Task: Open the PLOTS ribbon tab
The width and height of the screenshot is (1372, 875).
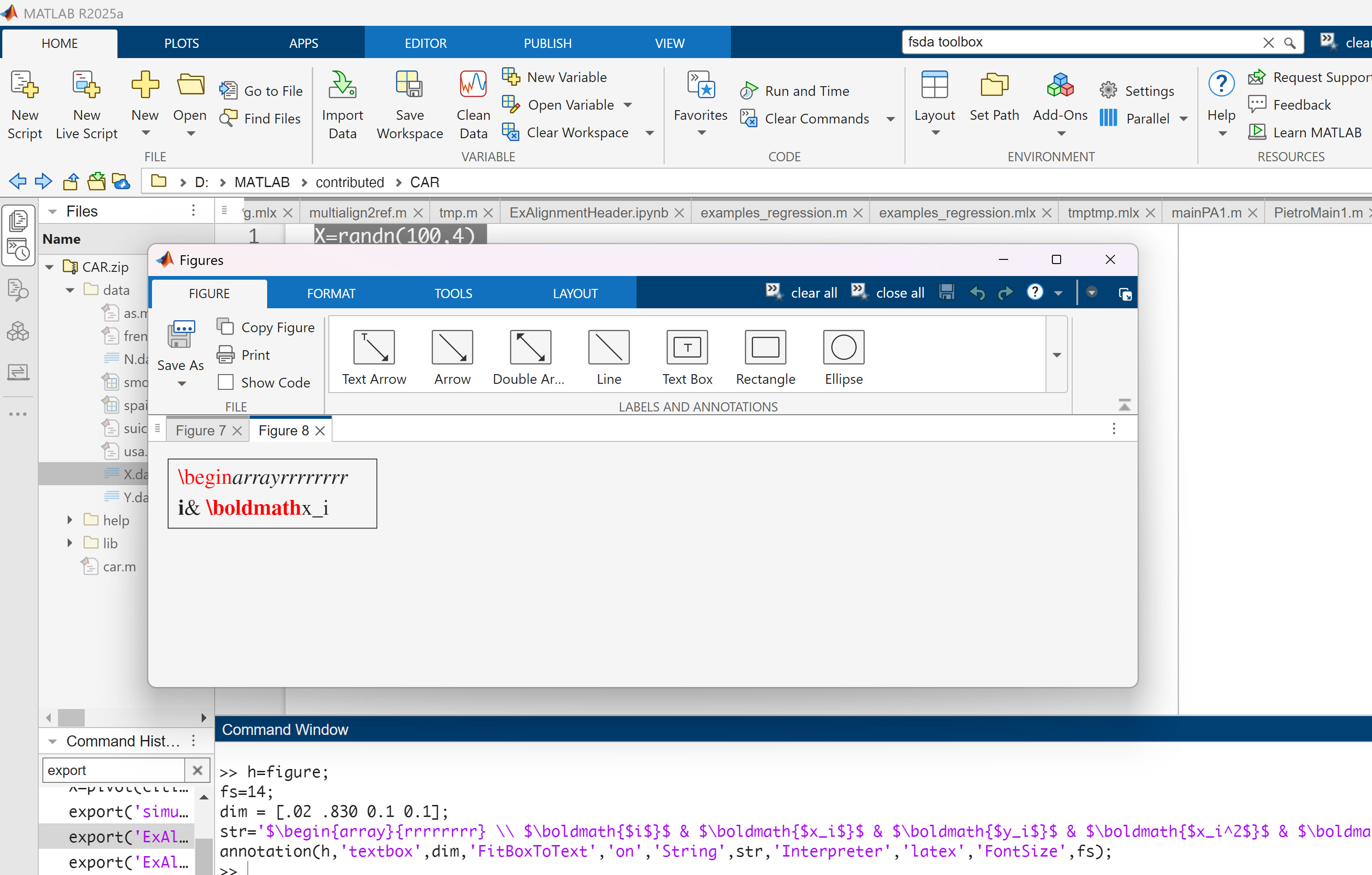Action: (x=181, y=43)
